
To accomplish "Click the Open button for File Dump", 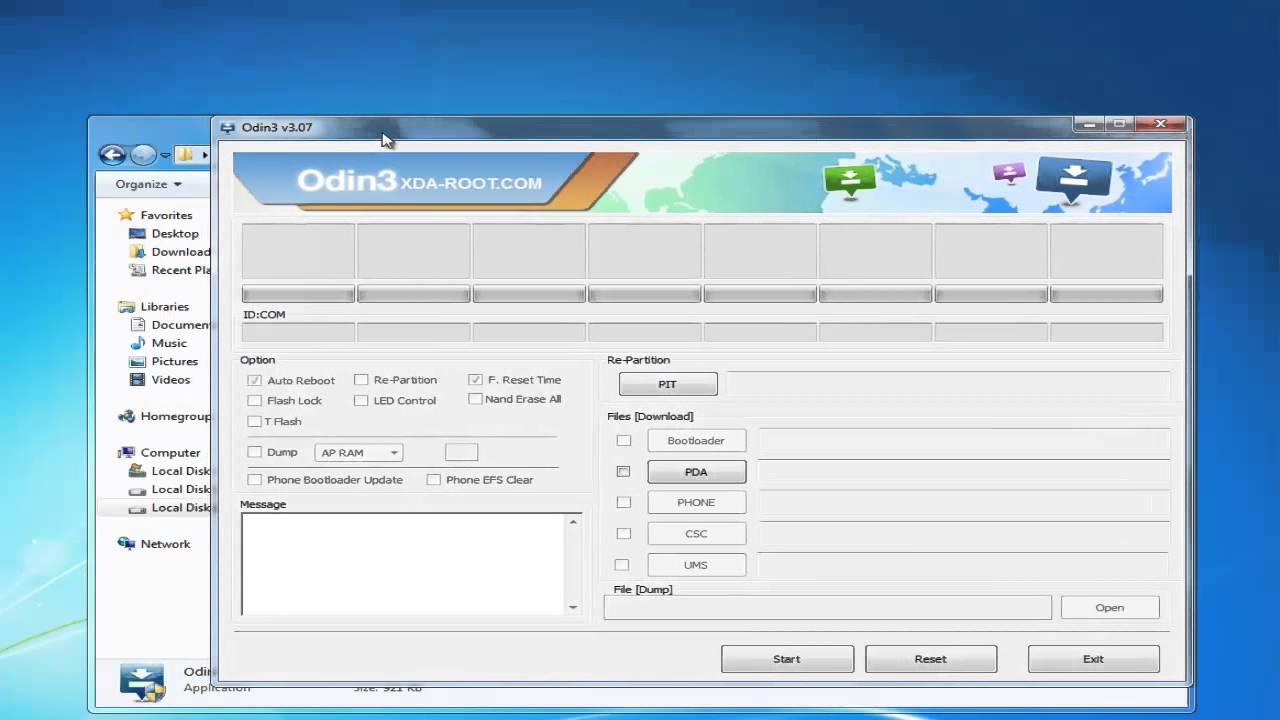I will (1110, 608).
